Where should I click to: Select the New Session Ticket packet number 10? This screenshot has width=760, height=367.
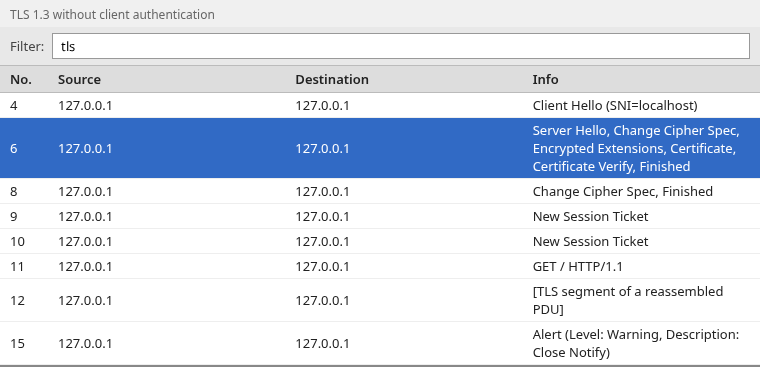click(x=380, y=241)
